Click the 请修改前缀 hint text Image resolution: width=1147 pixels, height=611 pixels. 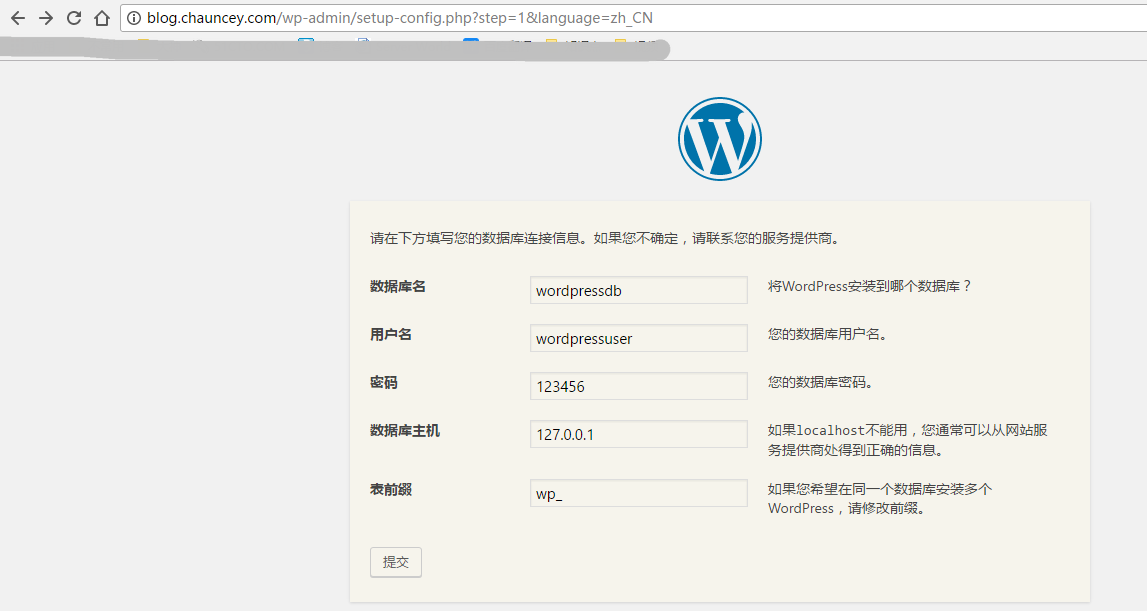coord(880,498)
